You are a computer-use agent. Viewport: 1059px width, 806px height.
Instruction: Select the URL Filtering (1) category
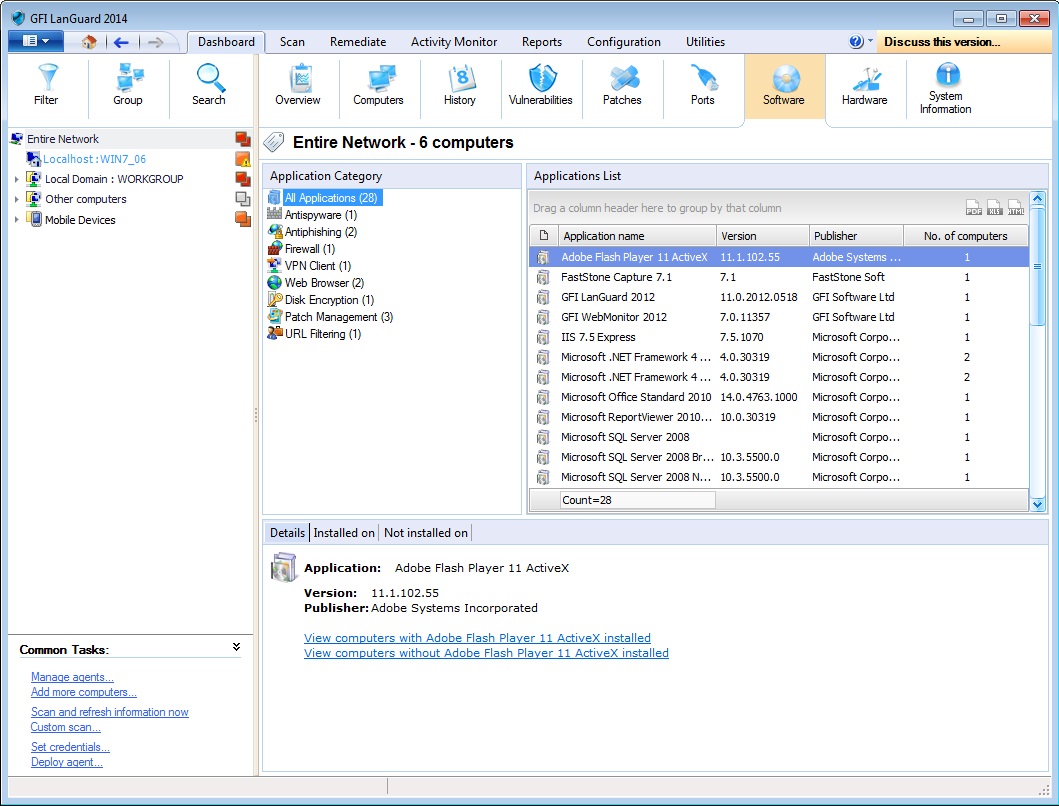(x=323, y=334)
